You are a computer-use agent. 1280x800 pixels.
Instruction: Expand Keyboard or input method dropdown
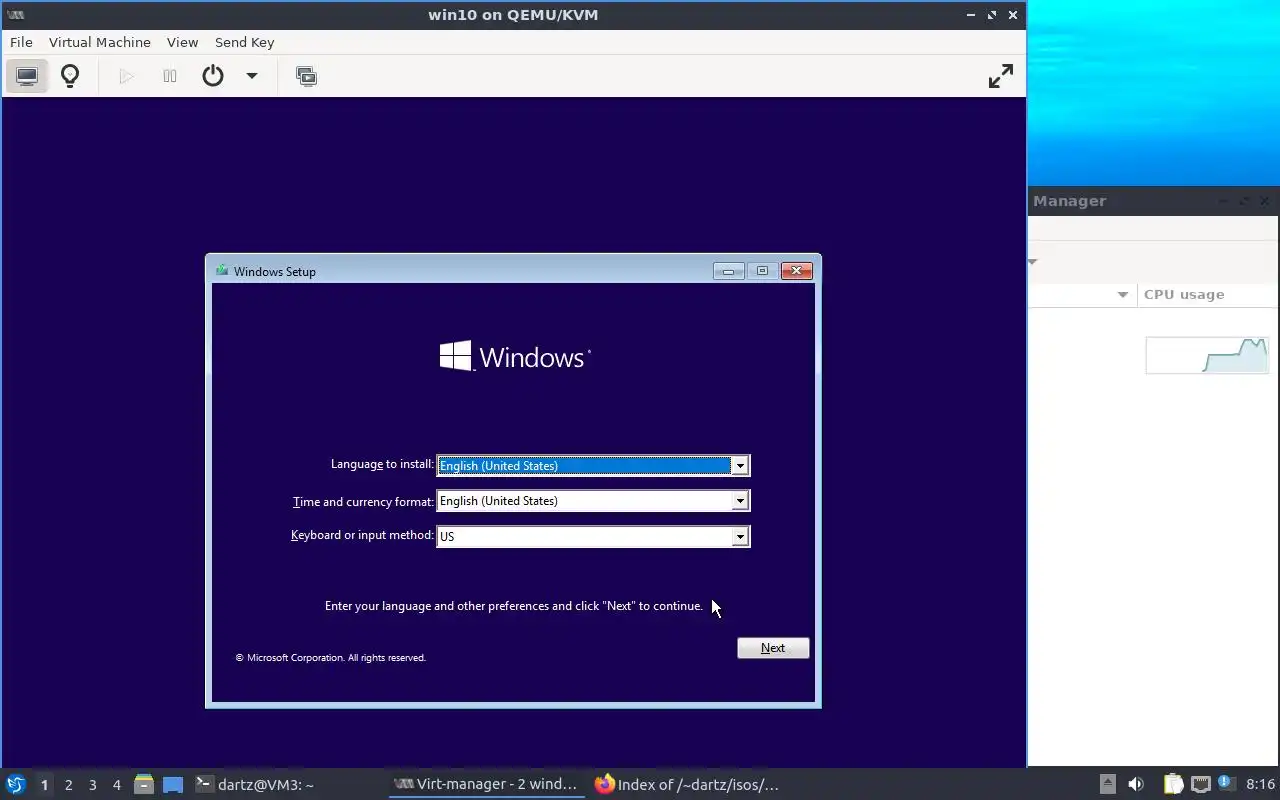tap(740, 537)
